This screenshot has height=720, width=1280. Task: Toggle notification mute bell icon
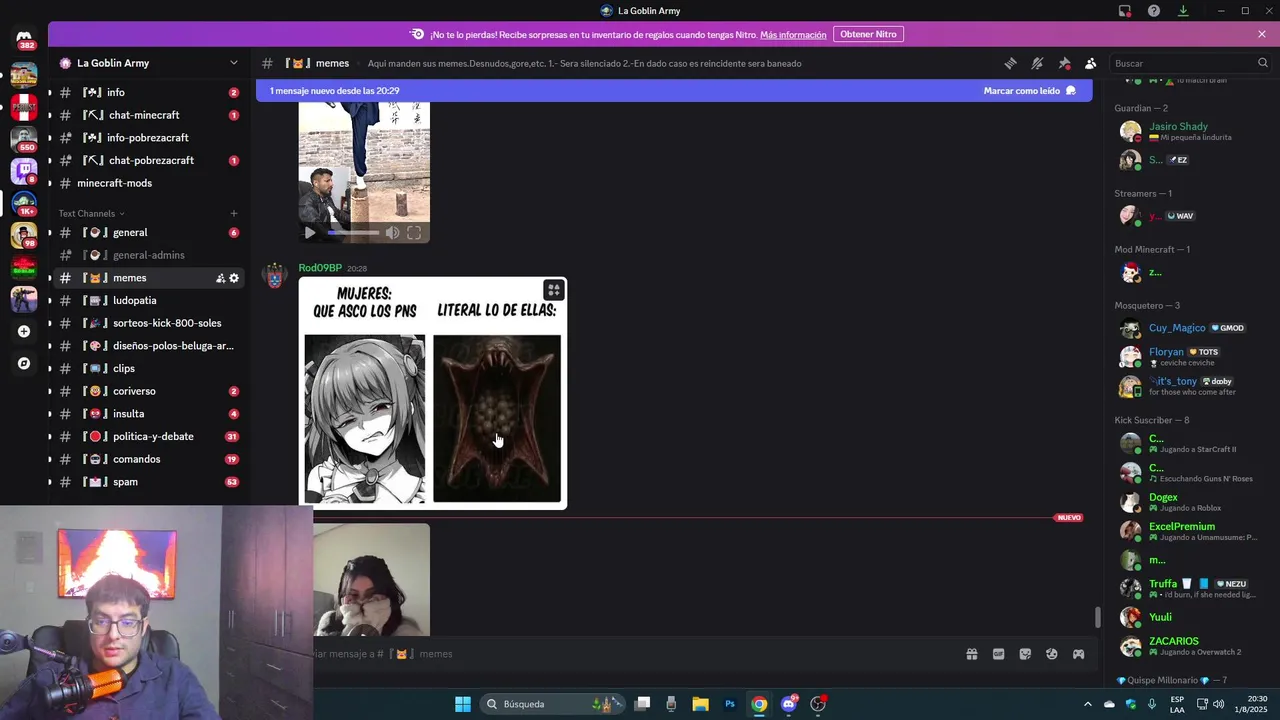[x=1037, y=63]
